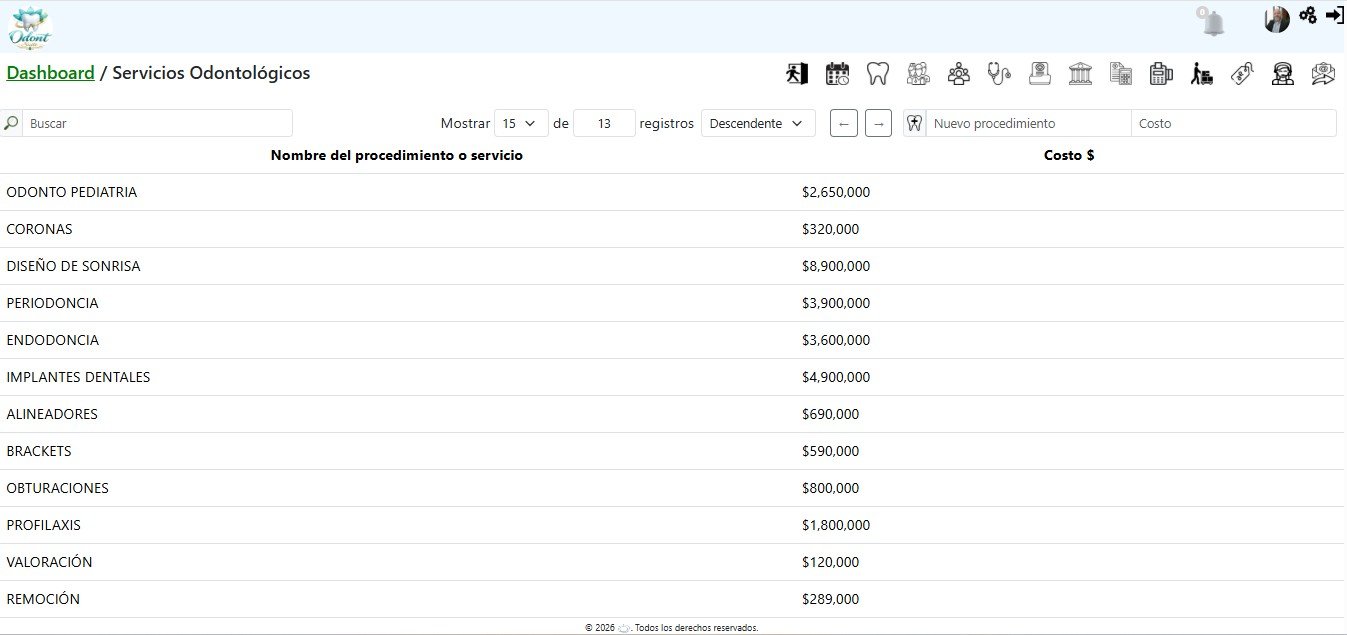This screenshot has height=635, width=1347.
Task: Click the Costo input field
Action: 1233,123
